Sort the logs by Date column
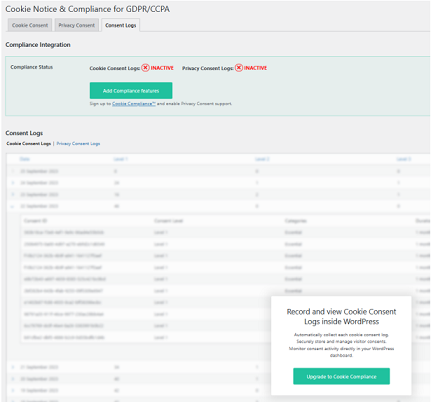This screenshot has width=431, height=402. click(25, 159)
